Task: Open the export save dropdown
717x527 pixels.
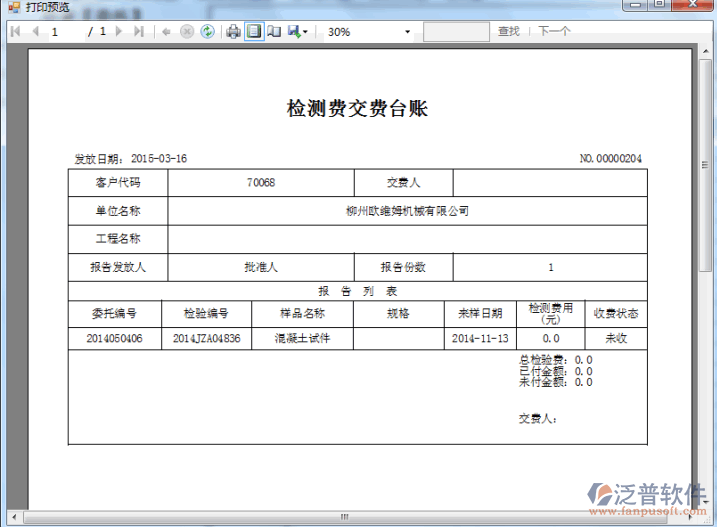Action: pyautogui.click(x=298, y=32)
